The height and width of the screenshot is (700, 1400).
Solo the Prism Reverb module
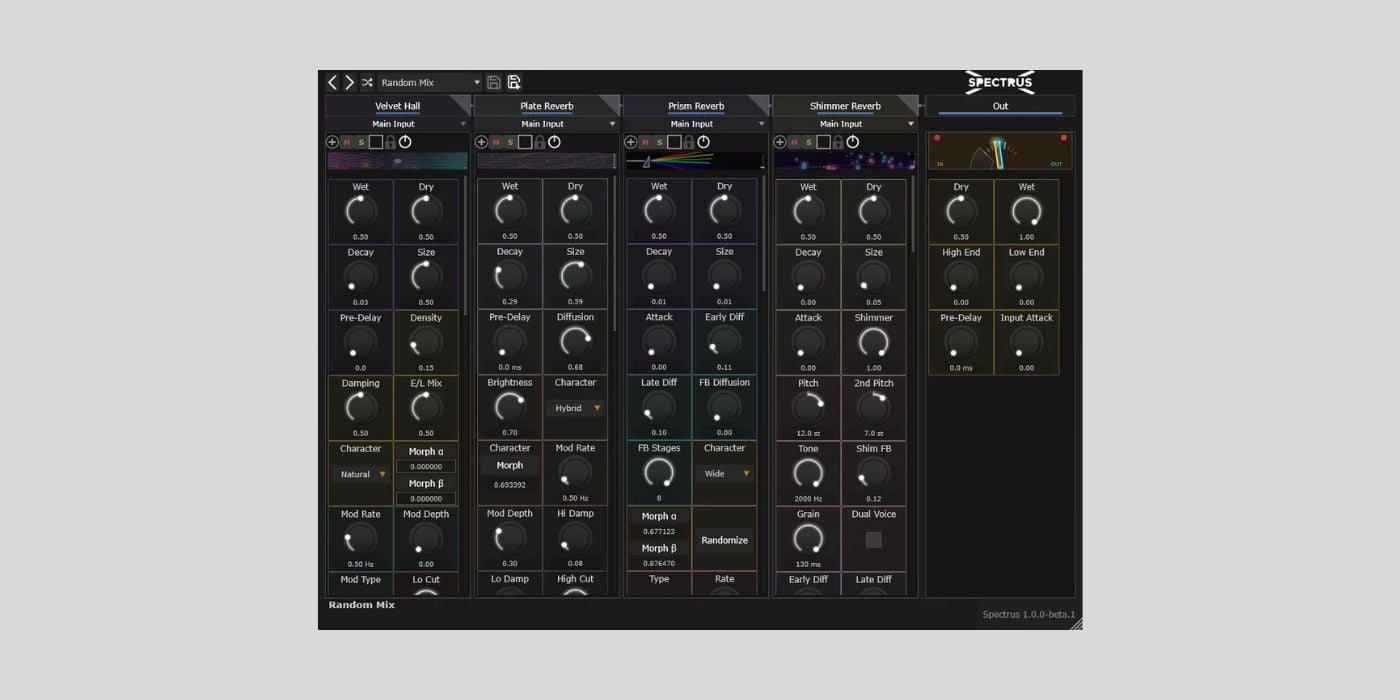[x=659, y=142]
